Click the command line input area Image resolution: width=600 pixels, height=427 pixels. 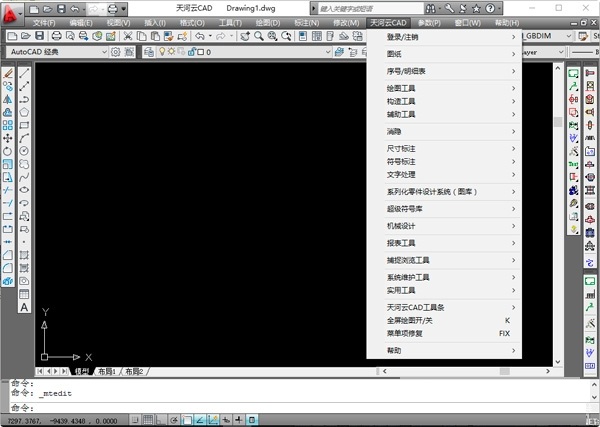tap(298, 407)
